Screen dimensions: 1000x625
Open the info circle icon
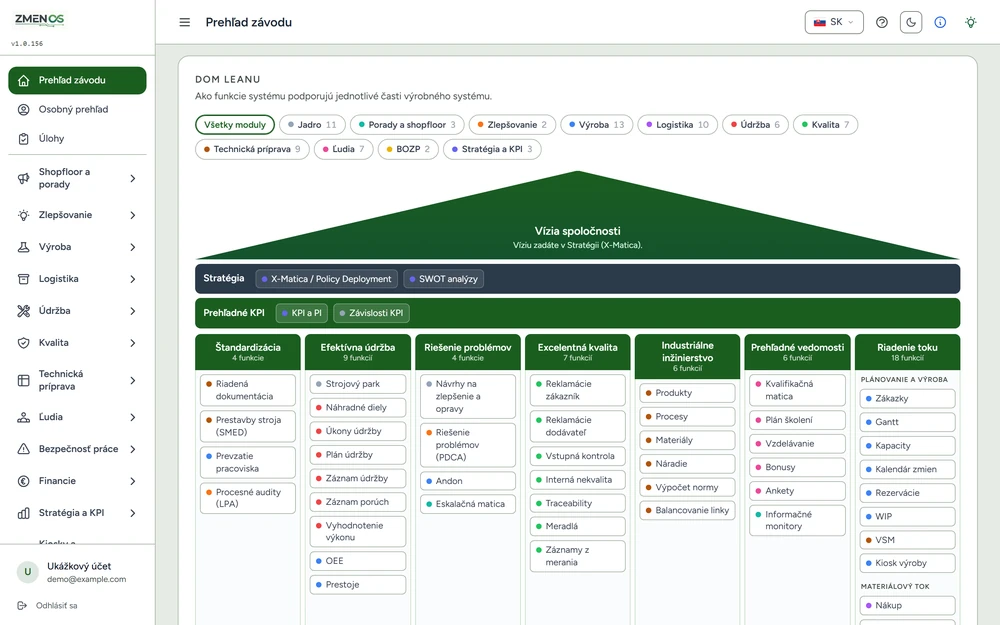pos(940,22)
